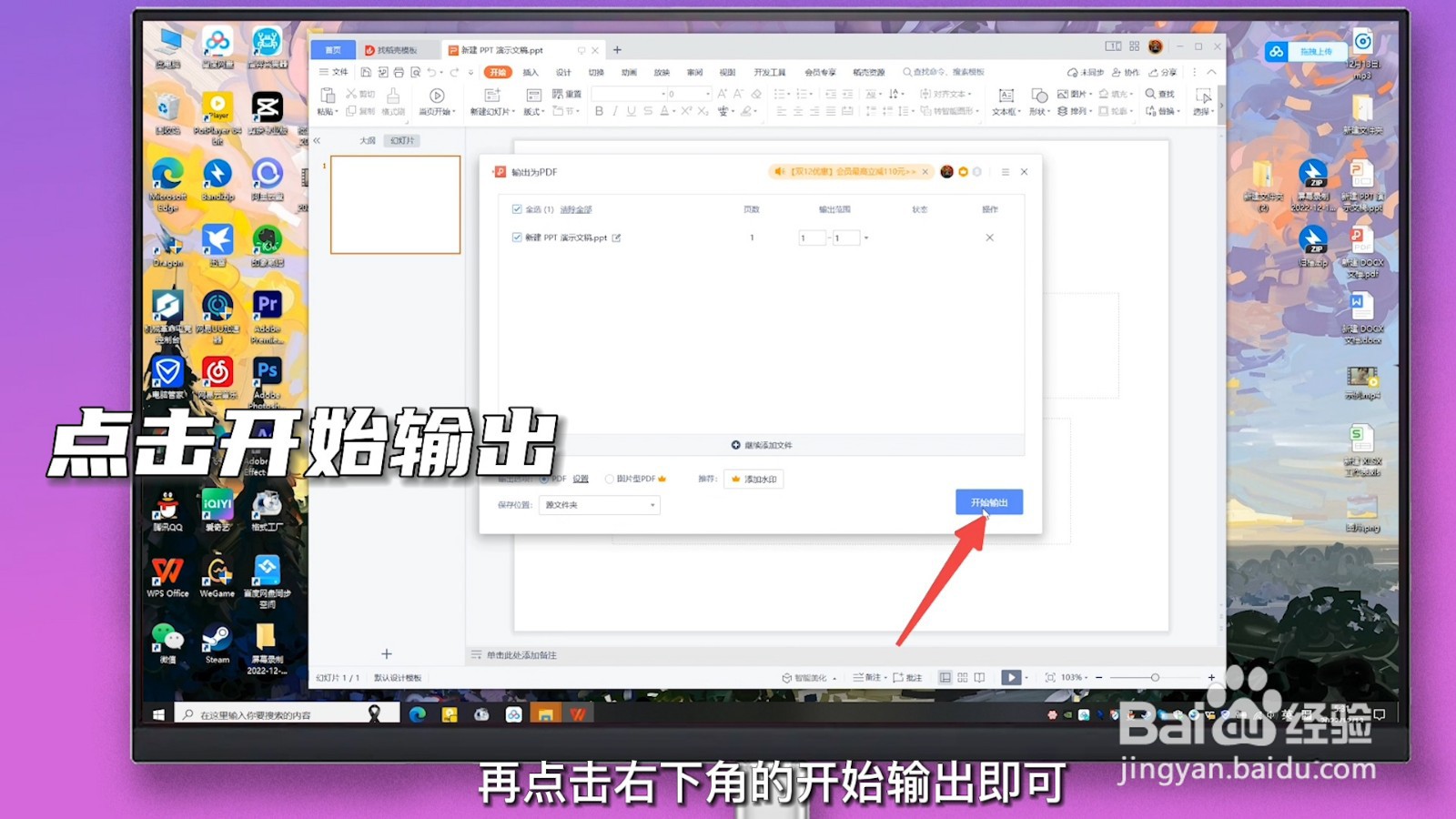The height and width of the screenshot is (819, 1456).
Task: Uncheck the 新建 PPT 演示文稿.ppt file checkbox
Action: tap(517, 238)
